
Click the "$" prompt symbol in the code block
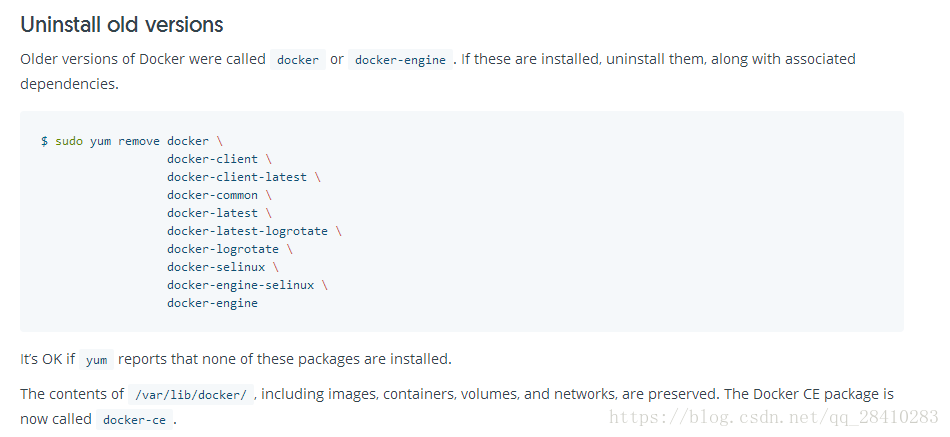(44, 141)
